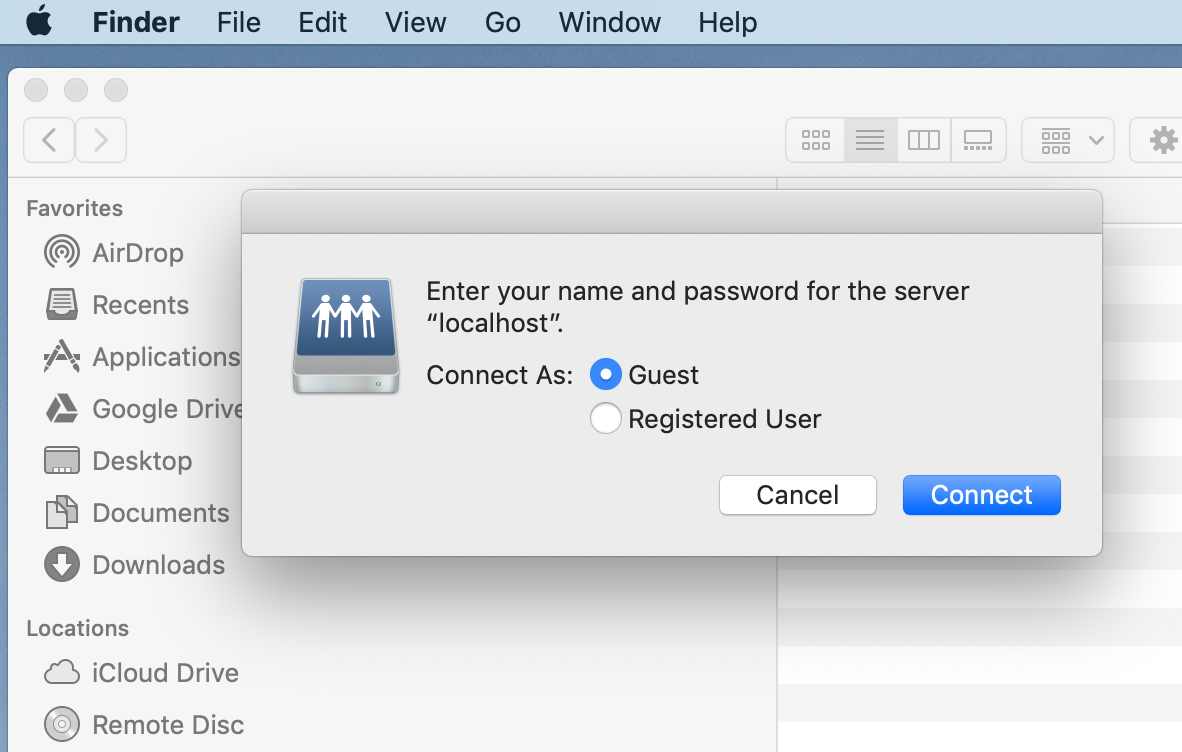1182x752 pixels.
Task: Switch to icon view in toolbar
Action: pos(816,140)
